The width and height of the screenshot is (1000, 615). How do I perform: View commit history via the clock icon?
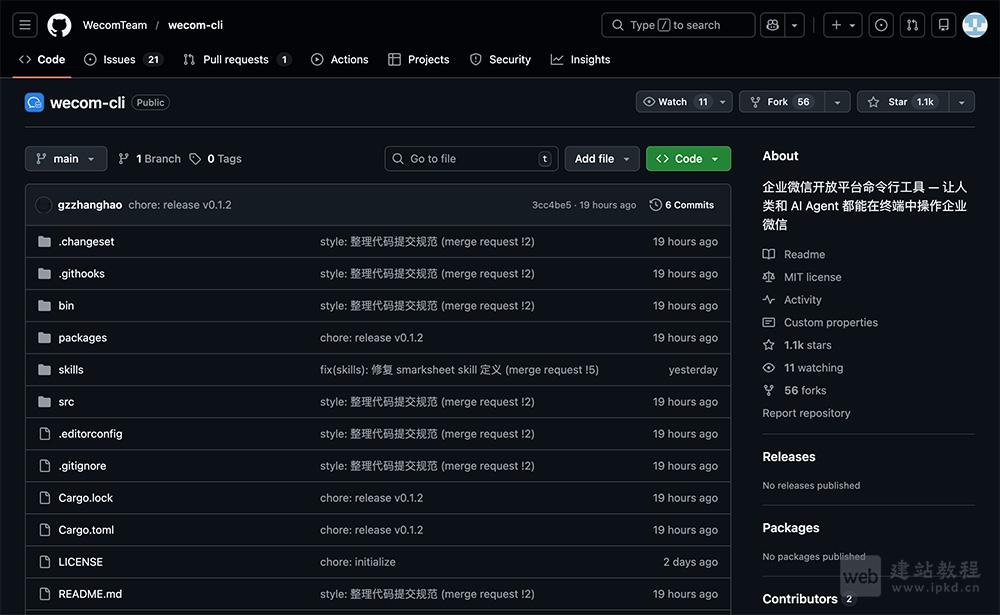(x=656, y=204)
